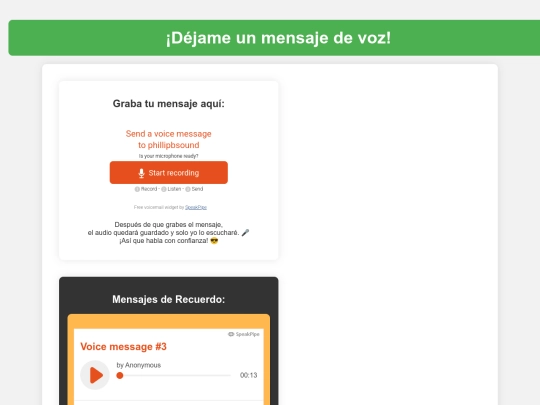Screen dimensions: 540x405
Task: Click the Is your microphone ready? text
Action: [168, 156]
